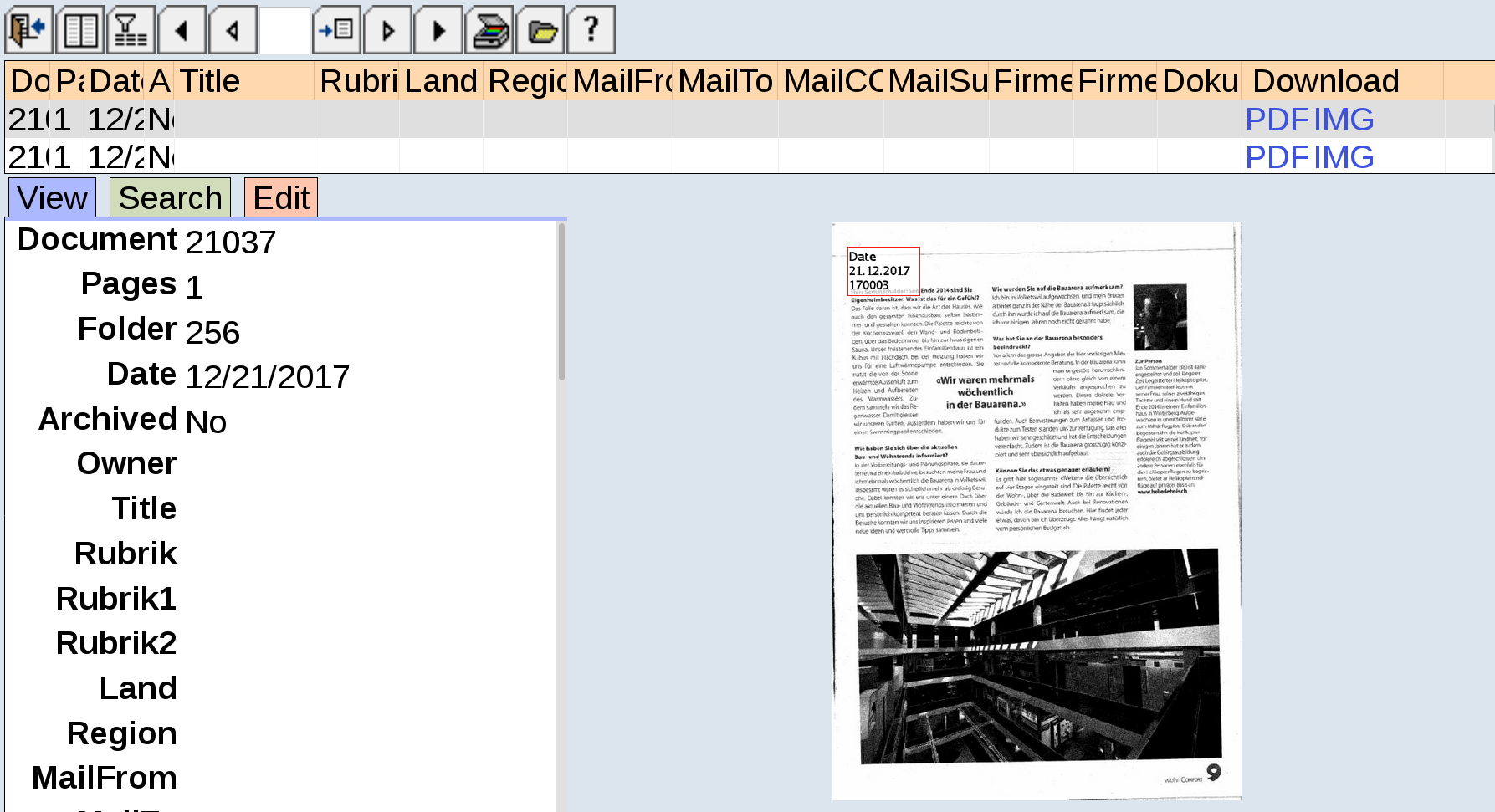Click the logout door icon
The height and width of the screenshot is (812, 1495).
29,31
